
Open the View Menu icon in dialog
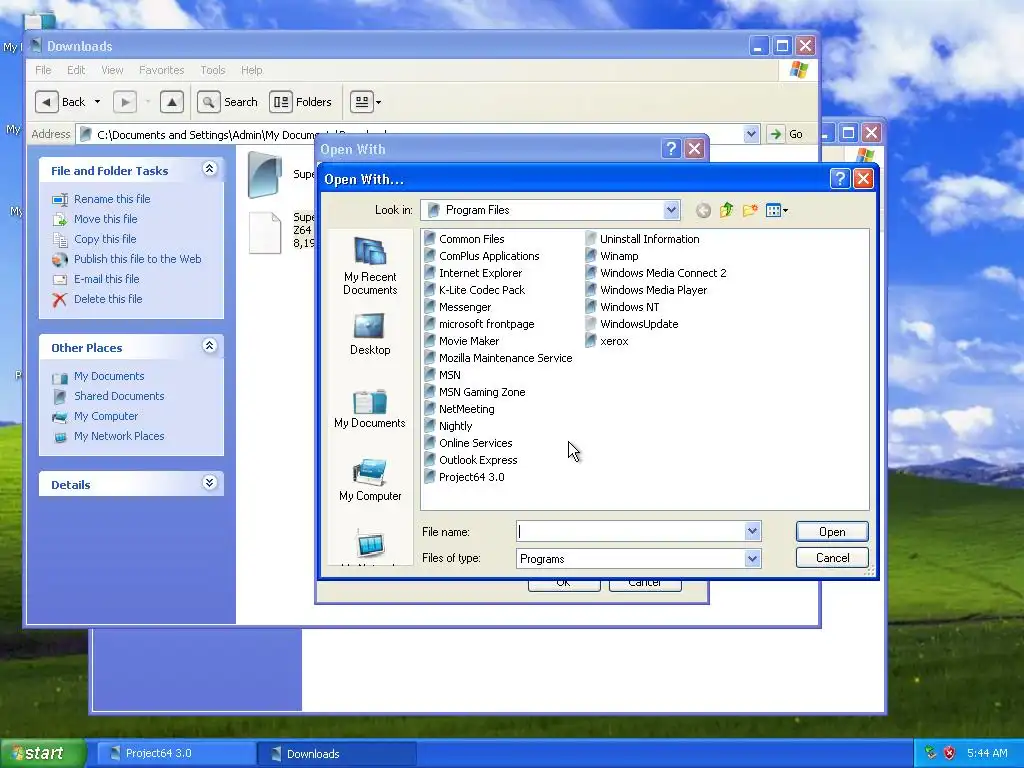coord(776,210)
